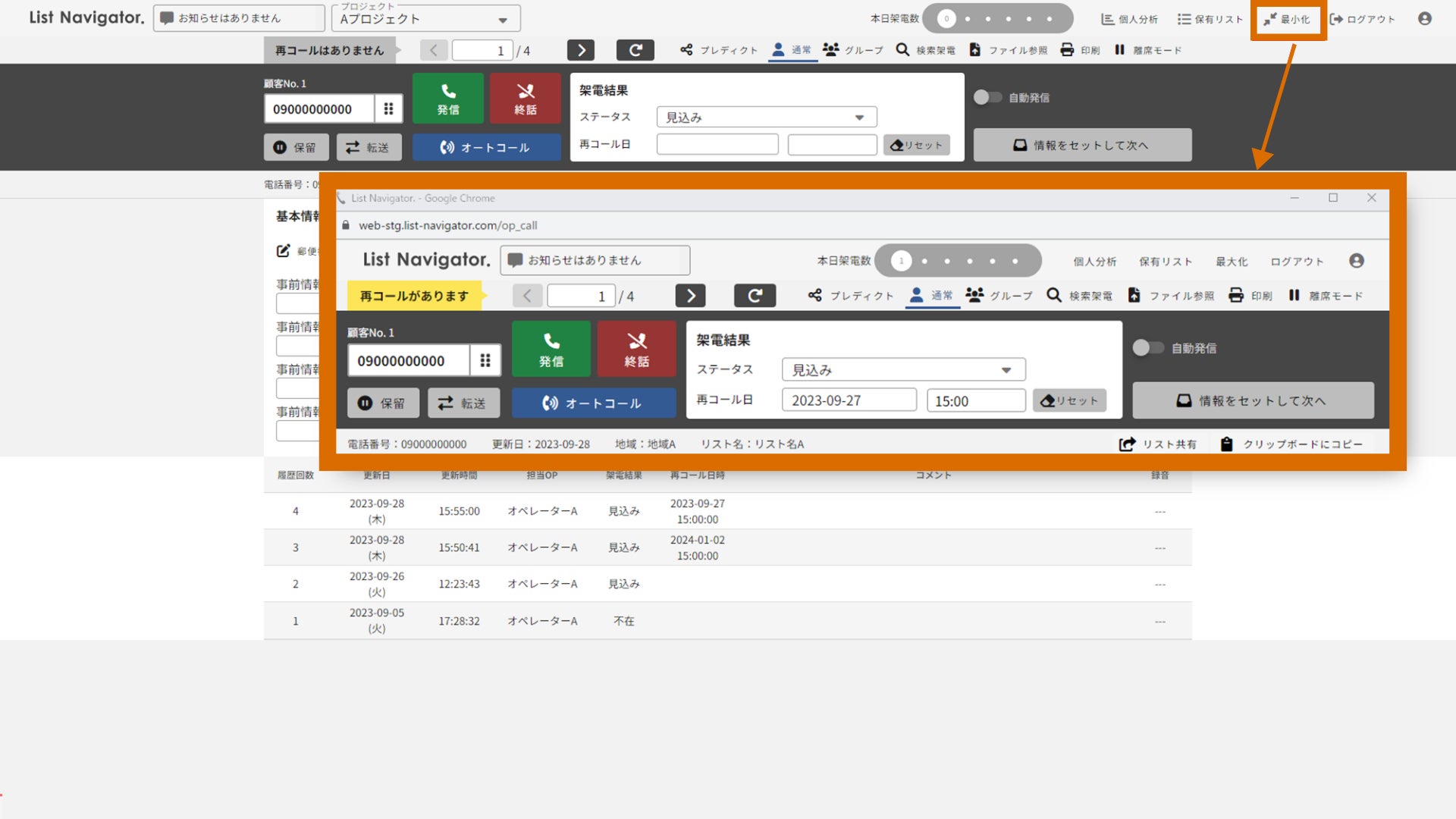Switch to the グループ mode tab in the top toolbar
The width and height of the screenshot is (1456, 819).
(x=853, y=50)
